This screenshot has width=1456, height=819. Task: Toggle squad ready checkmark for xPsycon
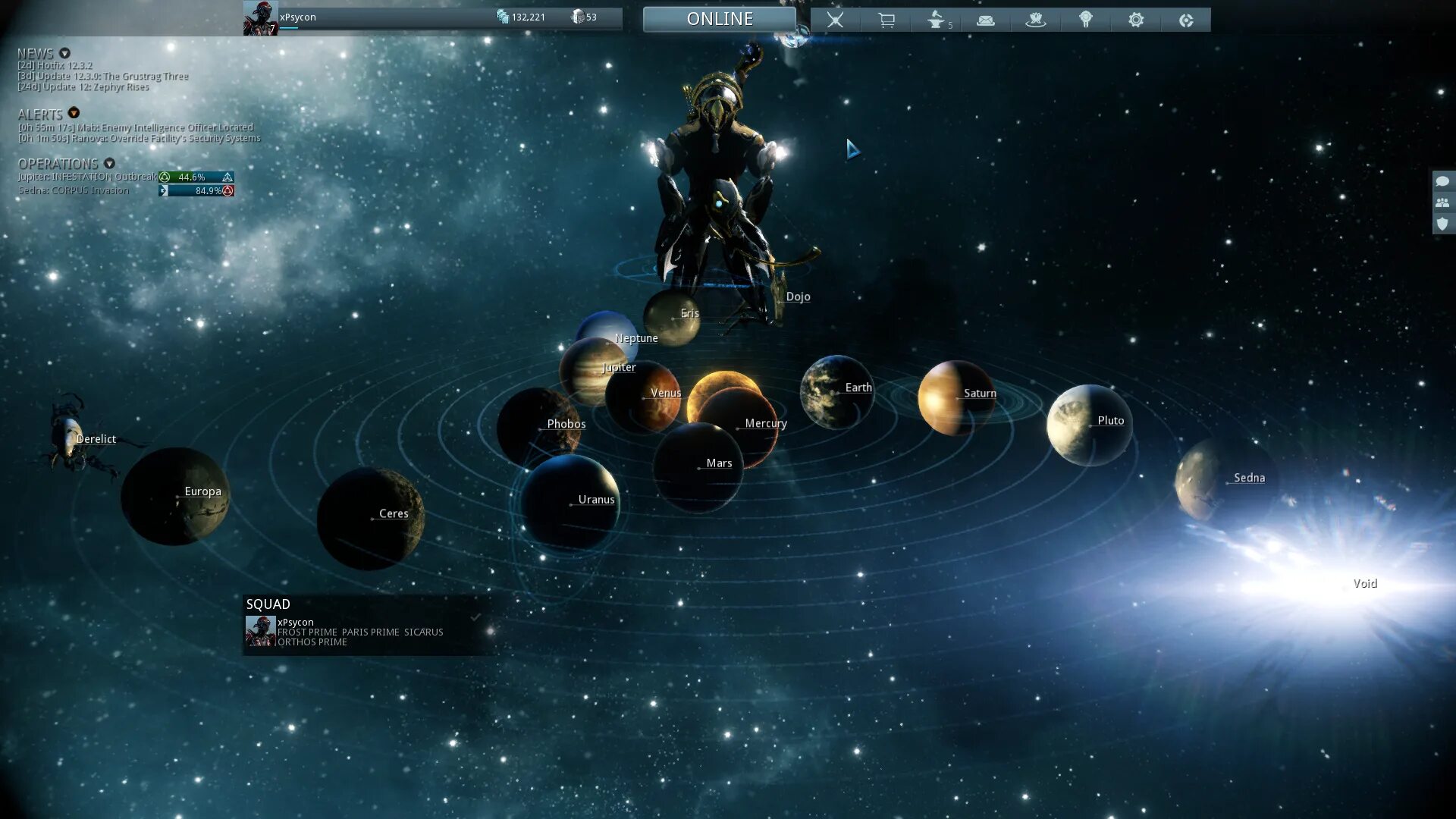(x=475, y=617)
